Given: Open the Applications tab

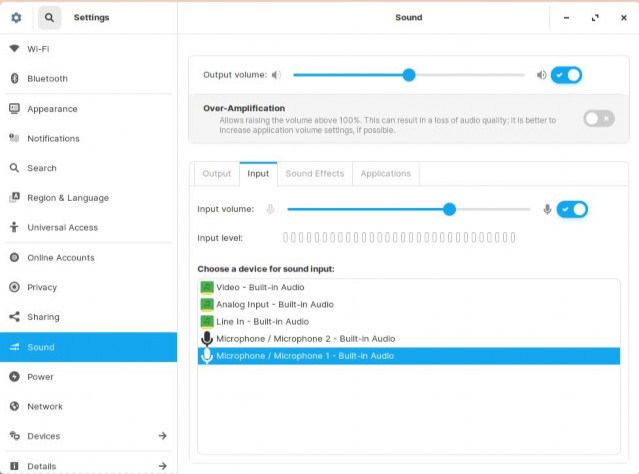Looking at the screenshot, I should point(385,174).
